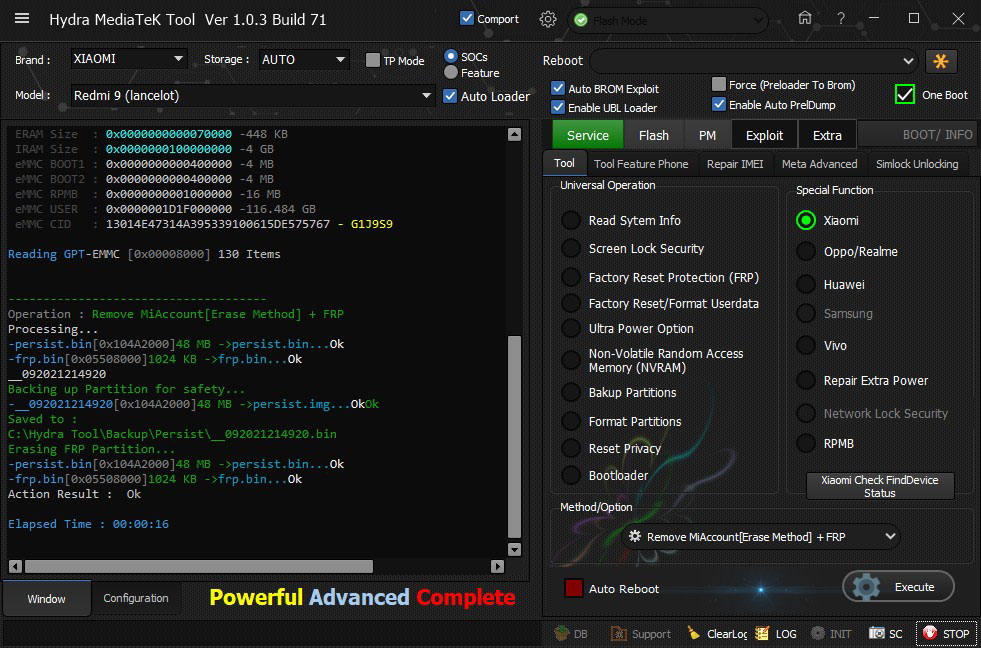Toggle Enable UBL Loader checkbox

[558, 107]
